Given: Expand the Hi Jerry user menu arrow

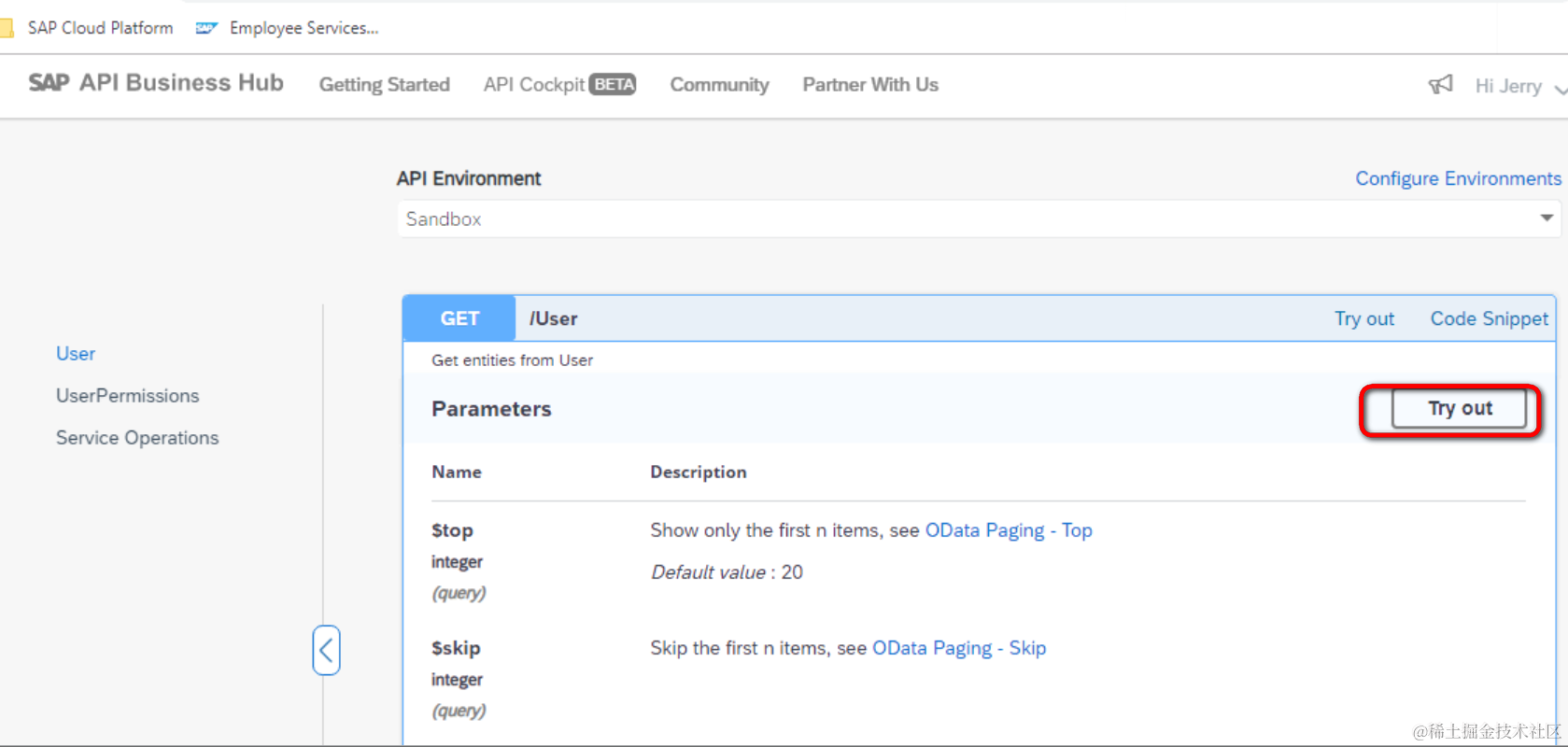Looking at the screenshot, I should point(1560,89).
